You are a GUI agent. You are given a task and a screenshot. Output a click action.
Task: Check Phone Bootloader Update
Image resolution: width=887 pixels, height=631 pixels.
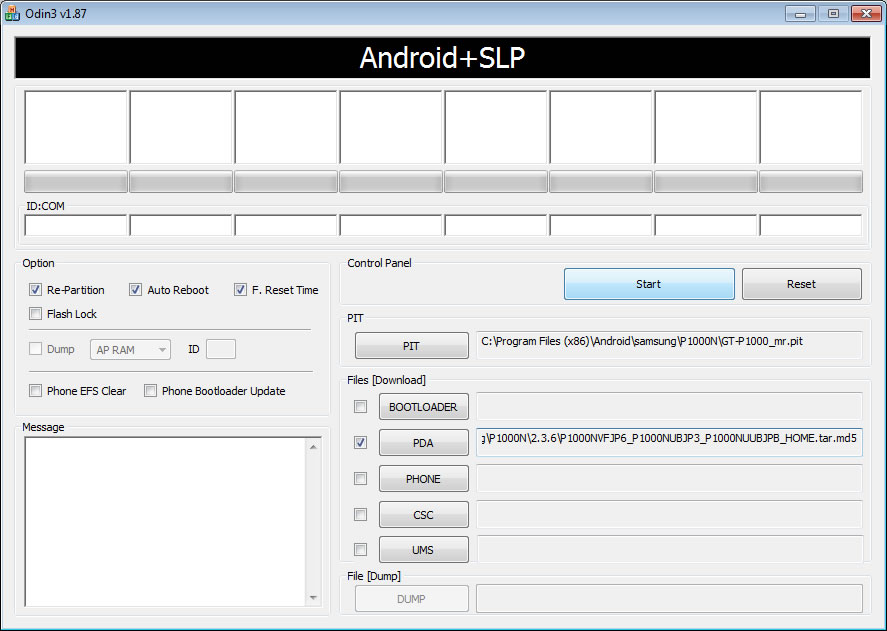(150, 390)
